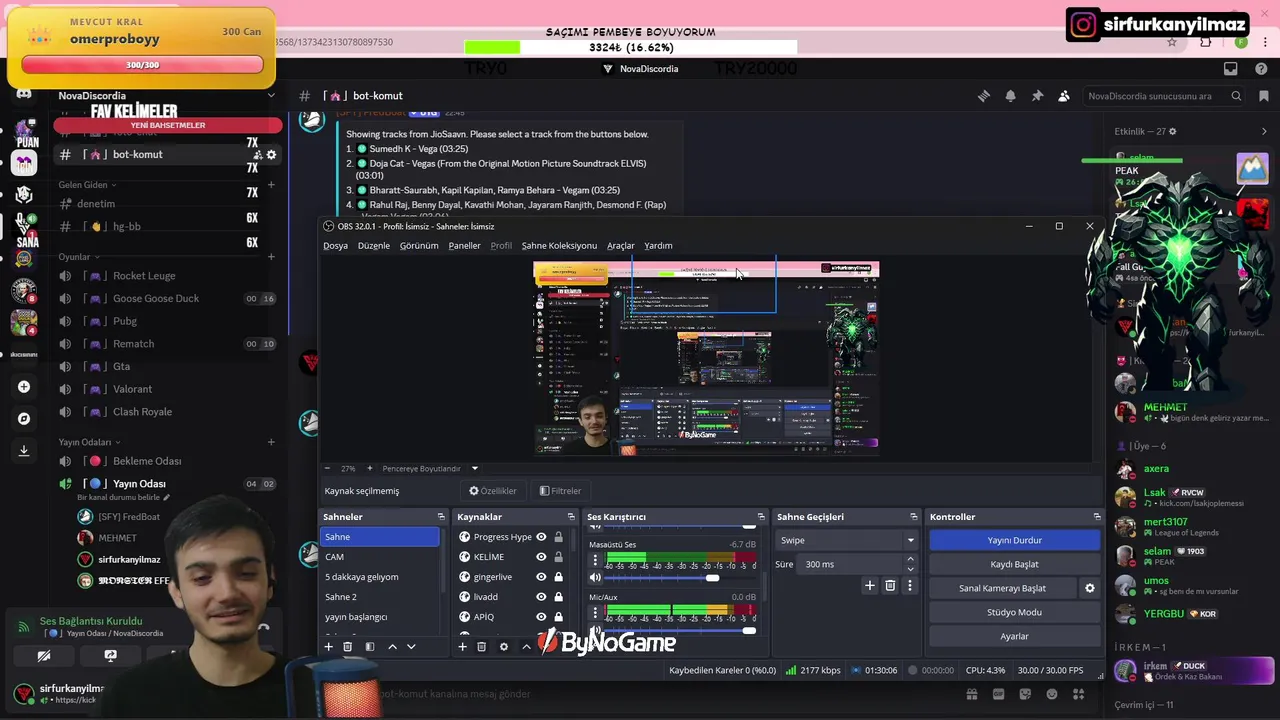Open Masaüstü Ses options three-dot menu
This screenshot has height=720, width=1280.
[595, 560]
